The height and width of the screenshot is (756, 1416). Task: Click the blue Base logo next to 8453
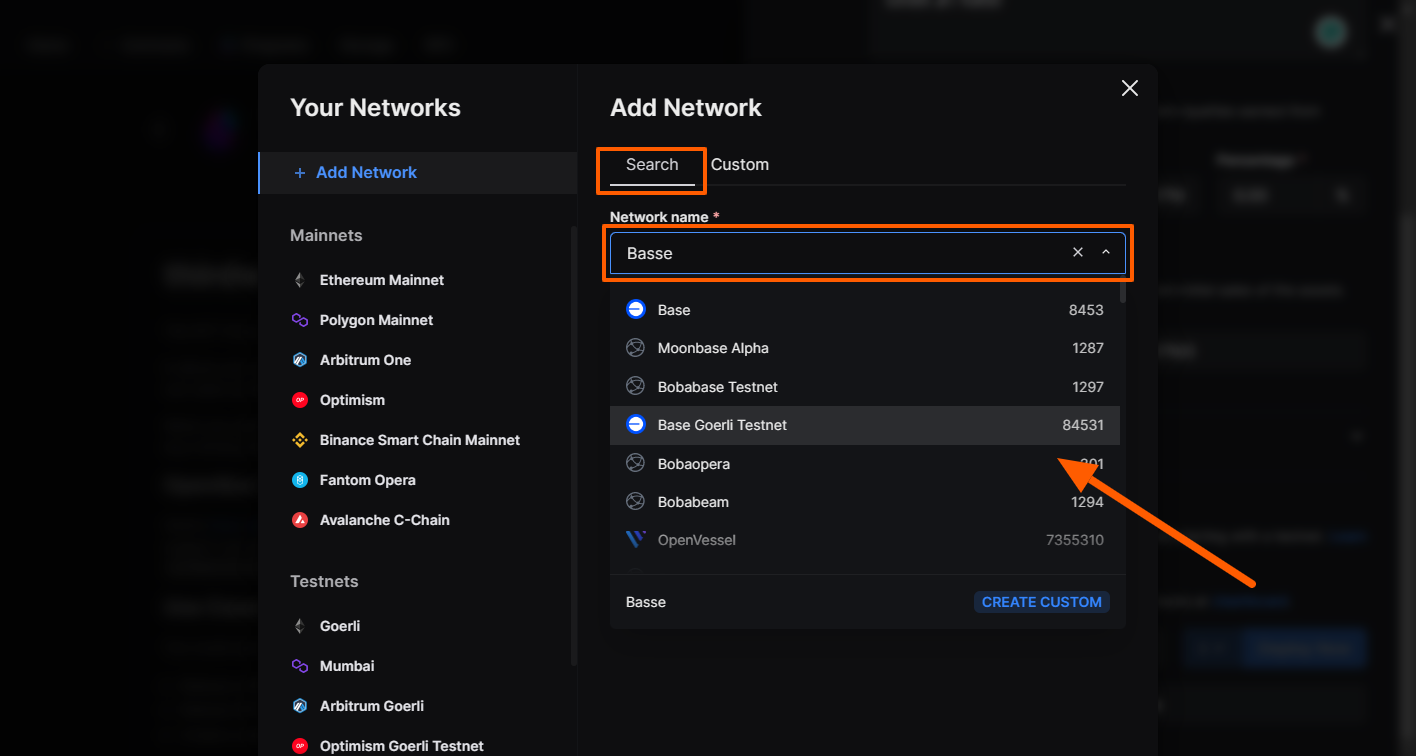coord(635,310)
